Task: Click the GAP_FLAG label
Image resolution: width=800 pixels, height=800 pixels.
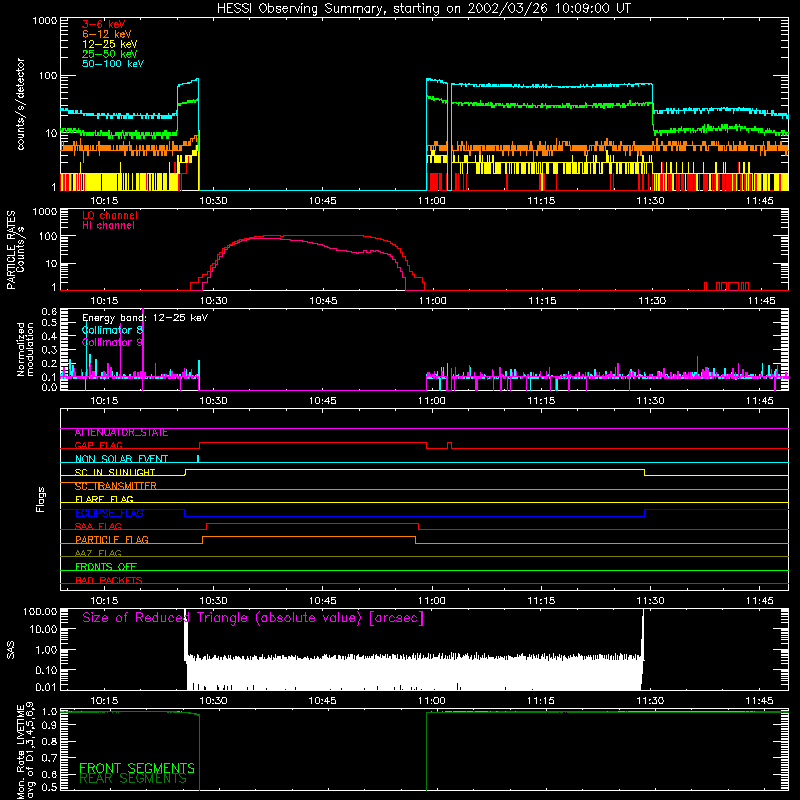Action: click(x=98, y=445)
